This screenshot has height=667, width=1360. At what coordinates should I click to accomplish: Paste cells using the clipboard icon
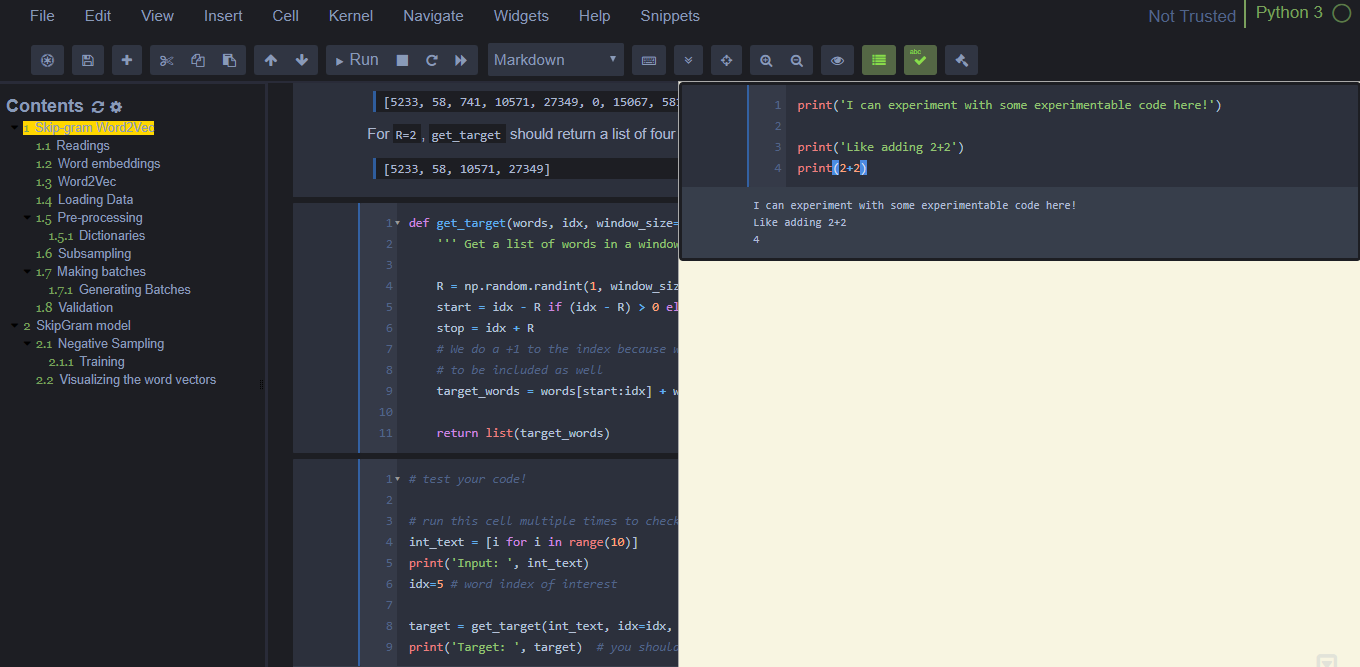tap(228, 60)
